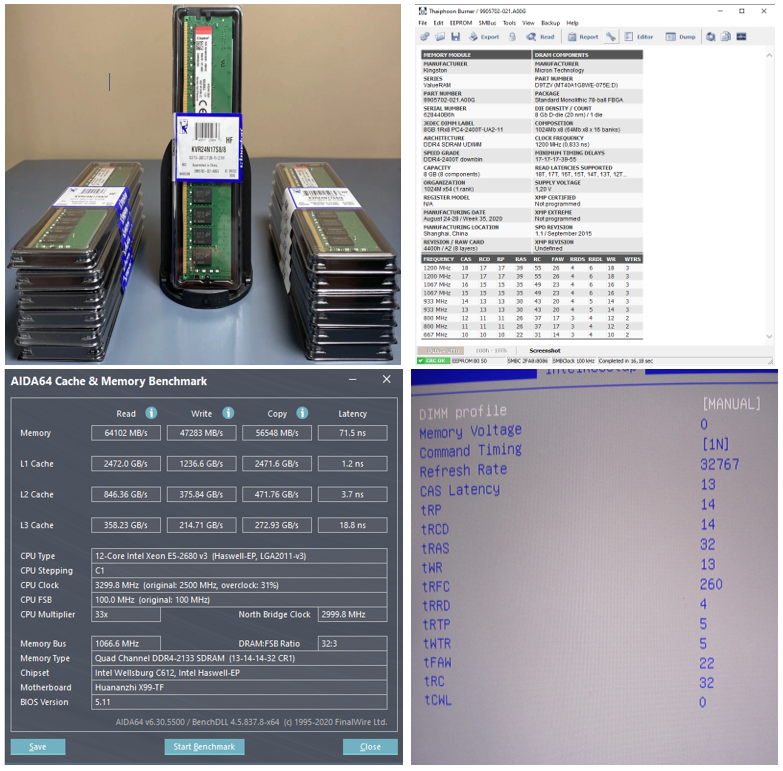The width and height of the screenshot is (783, 771).
Task: Click the green CRC OK status indicator
Action: pos(433,361)
